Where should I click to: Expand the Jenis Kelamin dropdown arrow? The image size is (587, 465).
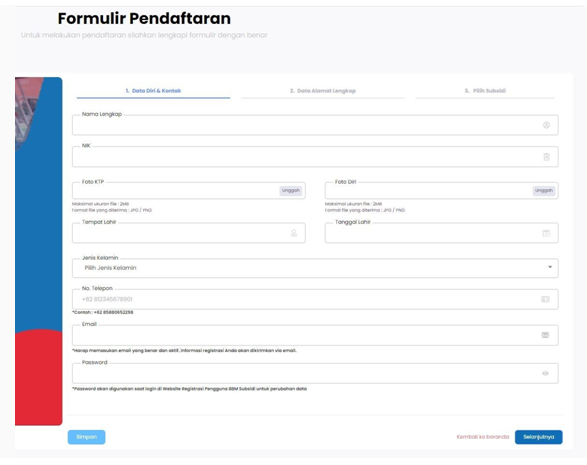pos(550,267)
